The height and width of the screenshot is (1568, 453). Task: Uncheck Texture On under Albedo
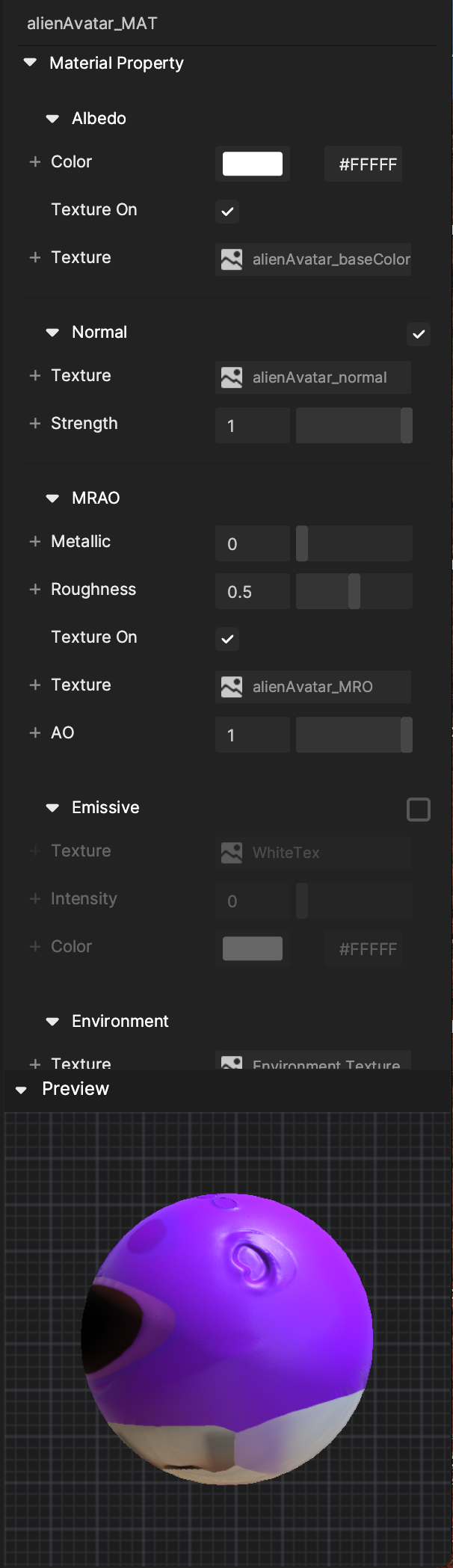pos(227,212)
